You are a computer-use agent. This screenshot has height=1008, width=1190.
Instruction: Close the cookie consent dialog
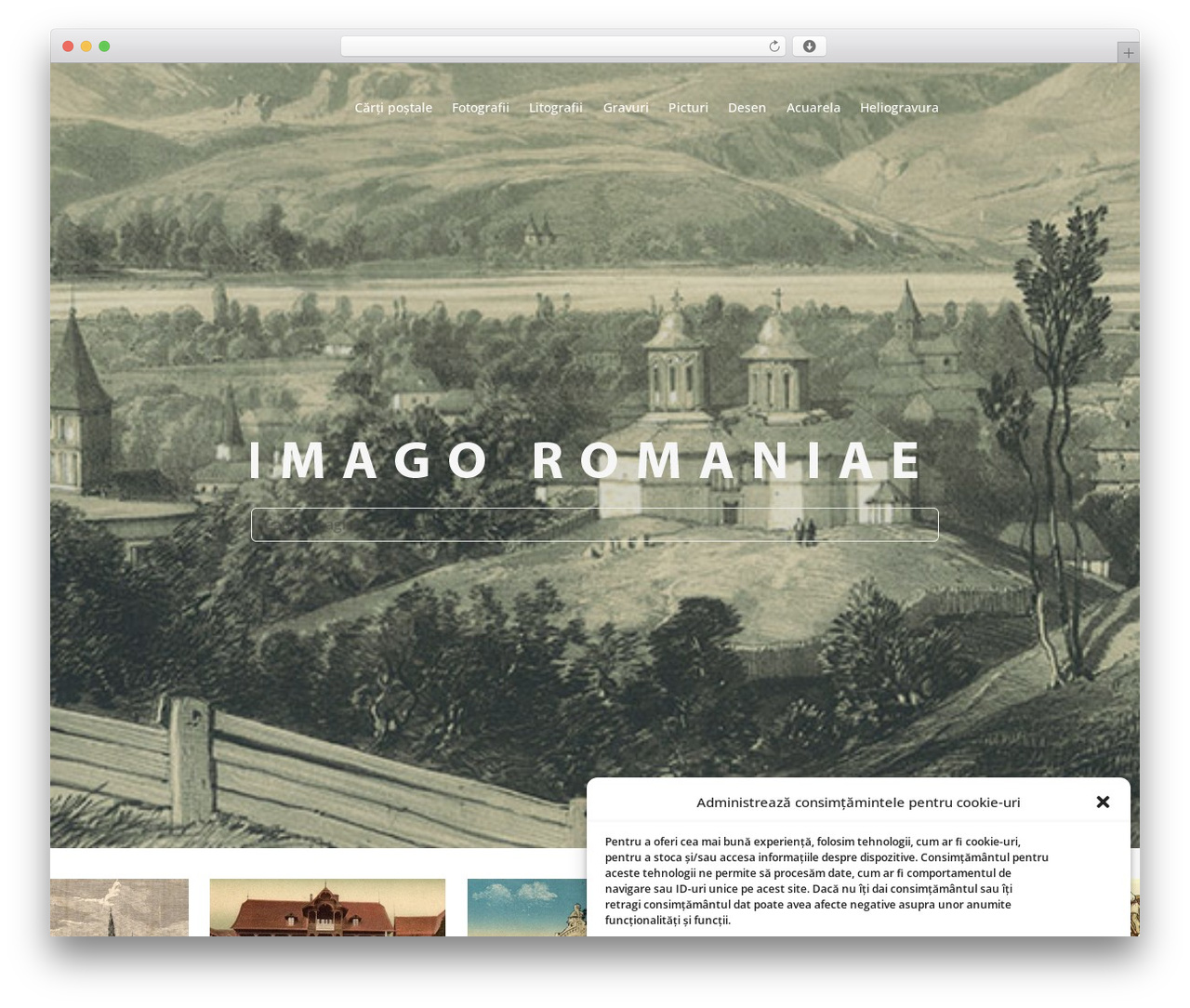pos(1103,802)
